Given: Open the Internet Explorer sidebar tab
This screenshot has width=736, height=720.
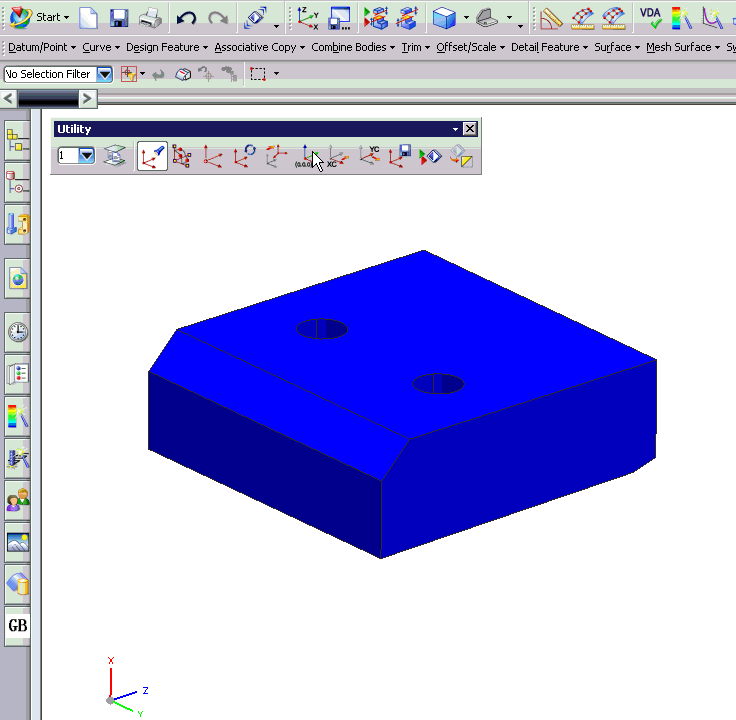Looking at the screenshot, I should tap(18, 279).
